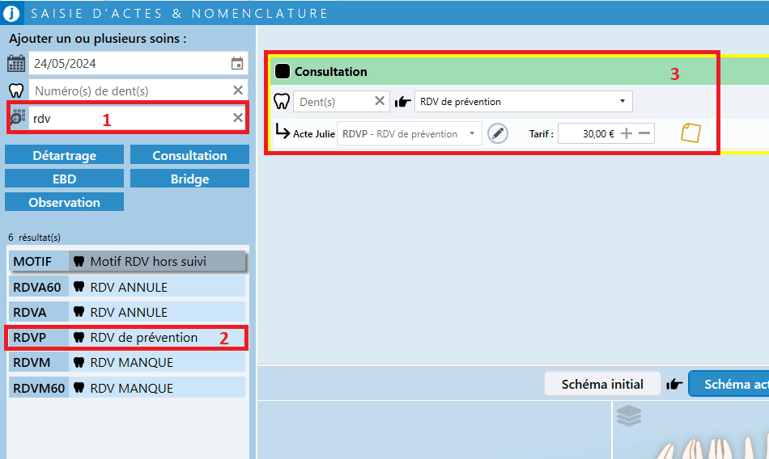769x459 pixels.
Task: Open the yellow note icon next to Tarif
Action: [691, 133]
